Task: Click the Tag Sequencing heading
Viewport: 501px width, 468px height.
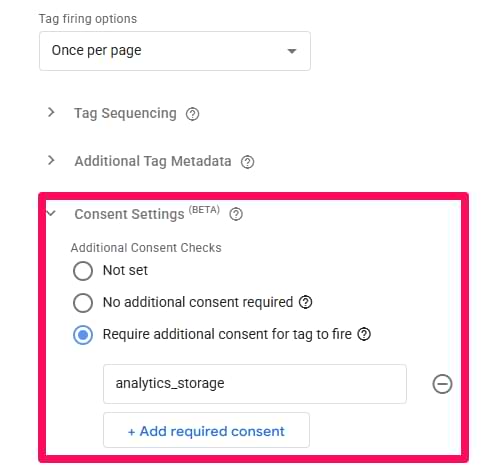Action: pos(125,113)
